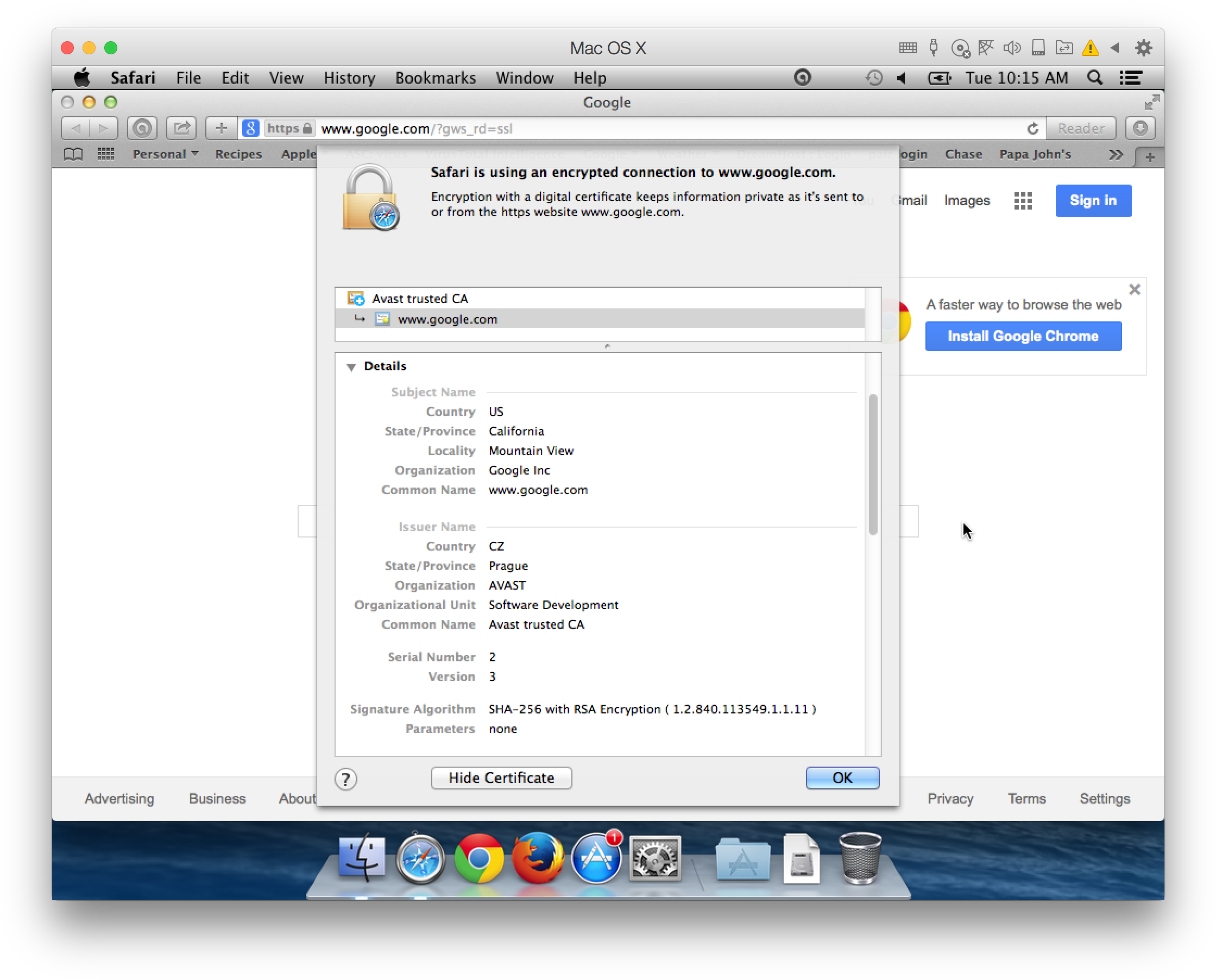The height and width of the screenshot is (980, 1216).
Task: Open the Bookmarks menu
Action: (435, 77)
